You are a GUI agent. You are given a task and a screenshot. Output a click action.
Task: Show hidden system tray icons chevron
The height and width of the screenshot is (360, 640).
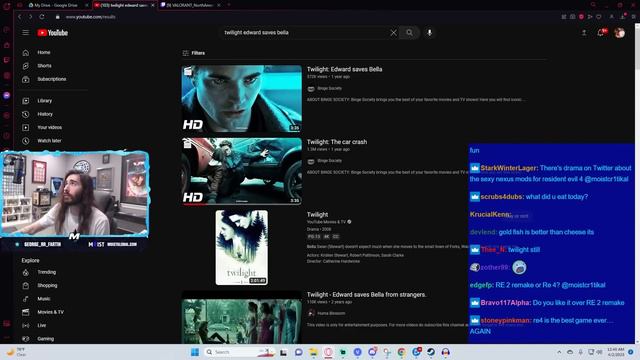(x=559, y=352)
